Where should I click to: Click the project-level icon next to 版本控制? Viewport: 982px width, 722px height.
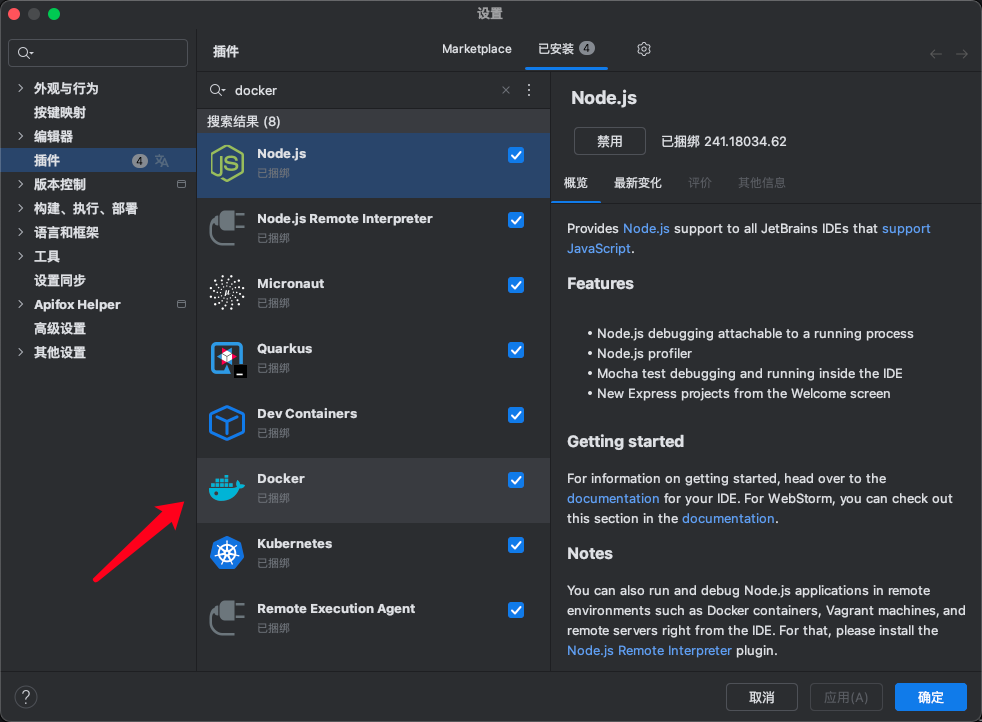[182, 184]
